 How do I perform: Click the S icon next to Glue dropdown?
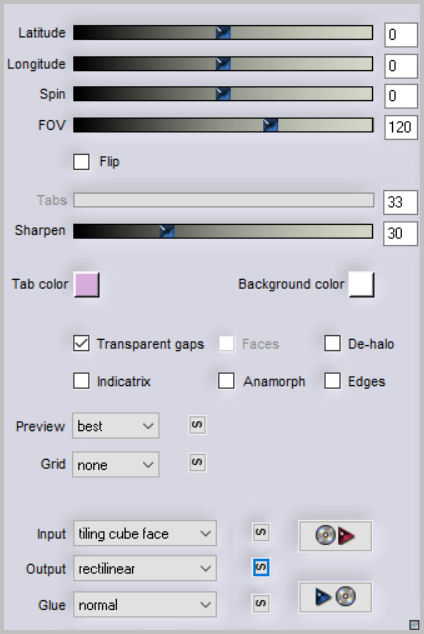click(x=261, y=603)
